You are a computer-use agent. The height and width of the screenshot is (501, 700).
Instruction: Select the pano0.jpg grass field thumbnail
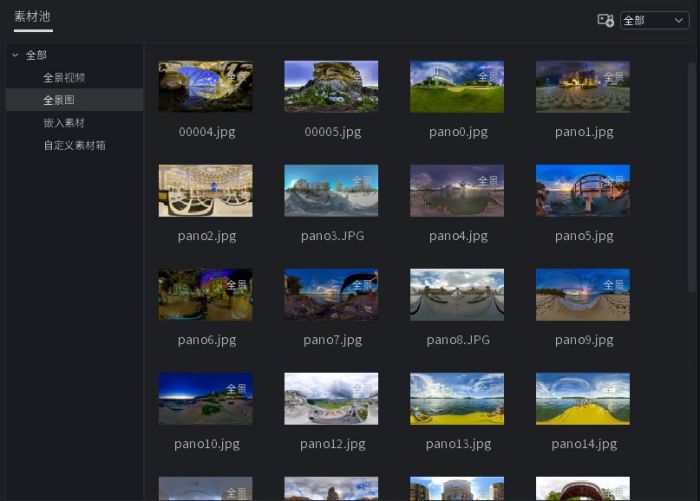[457, 87]
